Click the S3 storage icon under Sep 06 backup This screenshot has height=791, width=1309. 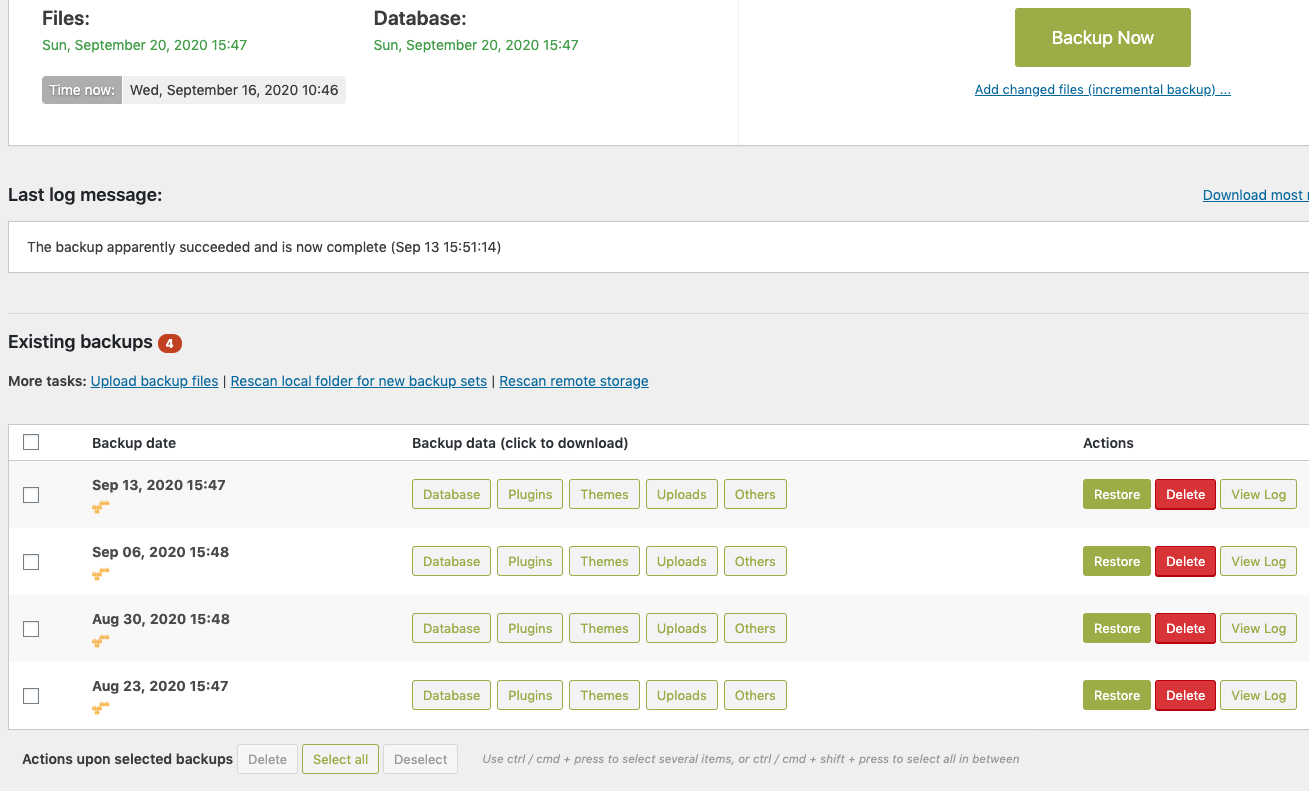(100, 574)
